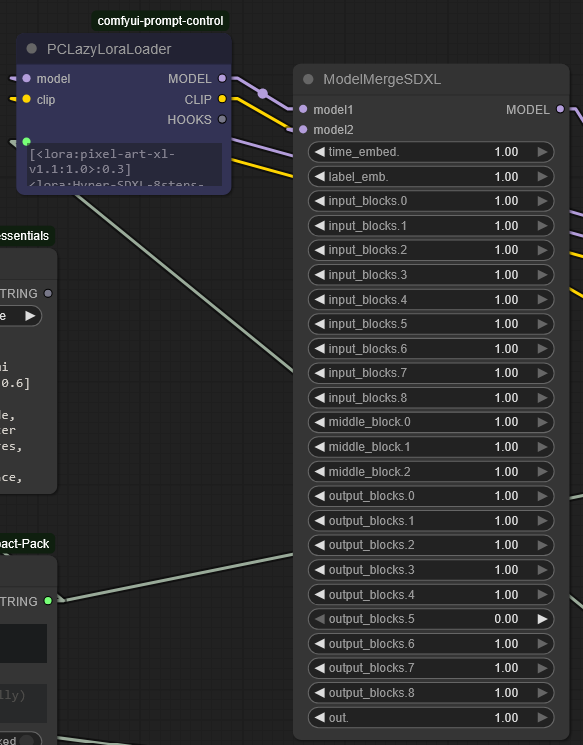Viewport: 583px width, 745px height.
Task: Decrease middle_block.2 with left arrow
Action: pyautogui.click(x=319, y=472)
